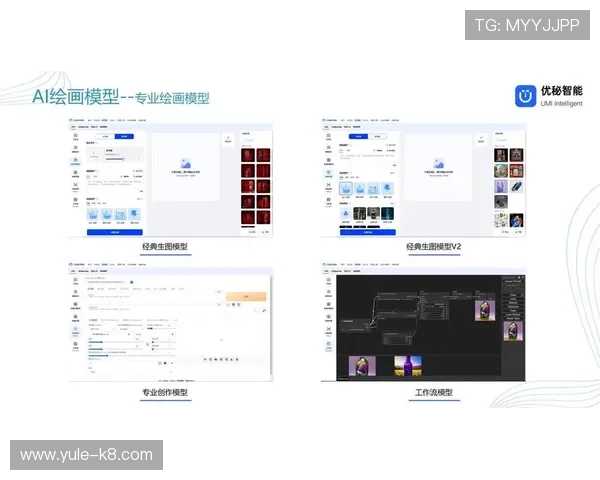Viewport: 600px width, 480px height.
Task: Click the image placeholder icon in 经典生图模型V2 canvas
Action: (437, 162)
